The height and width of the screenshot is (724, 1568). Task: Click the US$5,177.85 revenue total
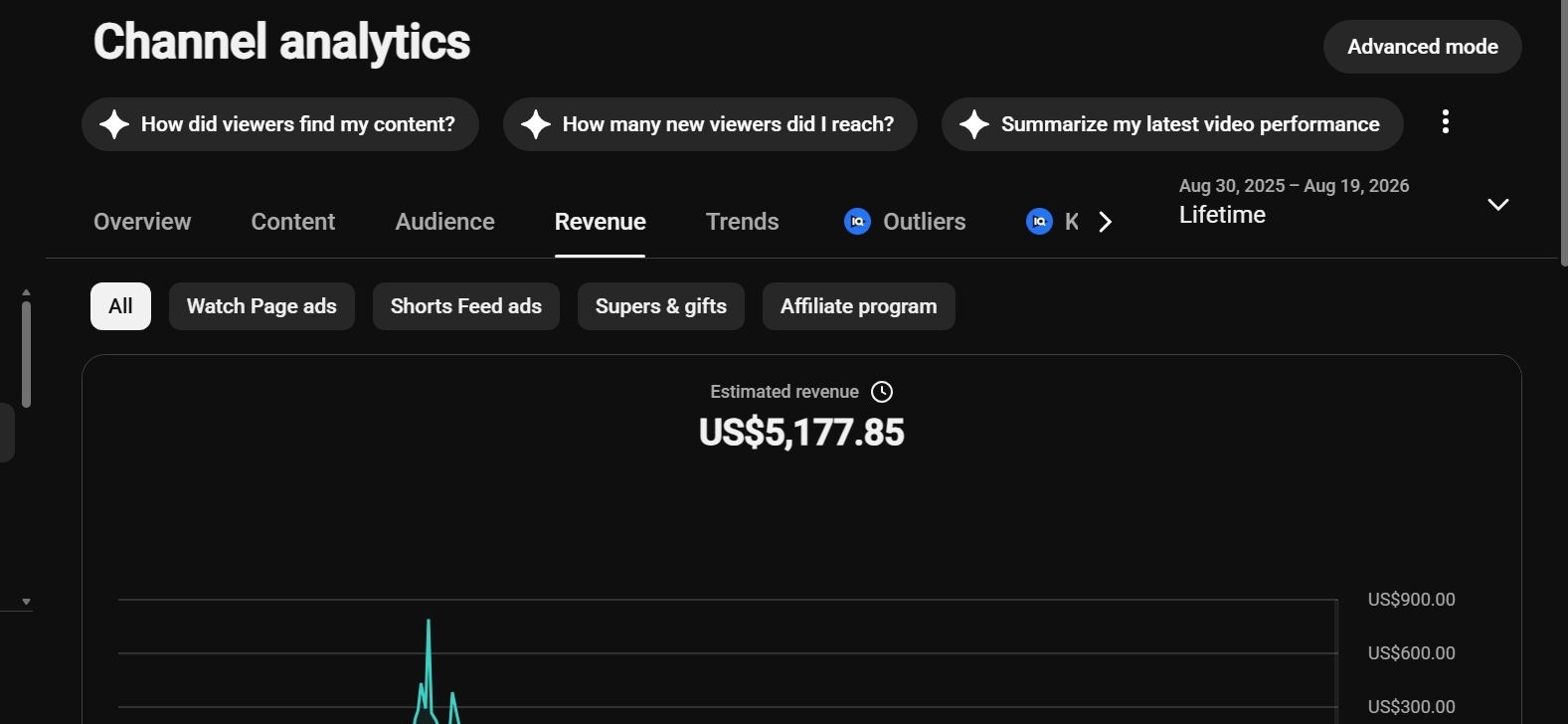tap(801, 433)
